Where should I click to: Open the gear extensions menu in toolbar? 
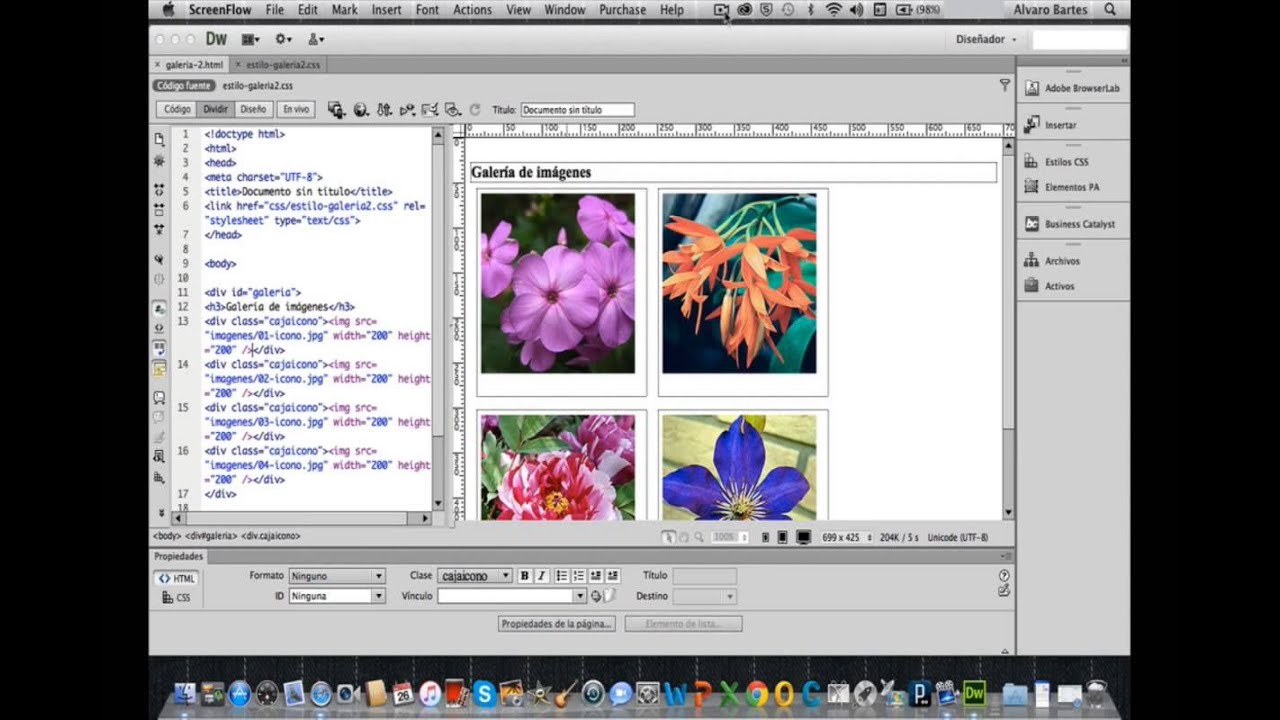283,39
